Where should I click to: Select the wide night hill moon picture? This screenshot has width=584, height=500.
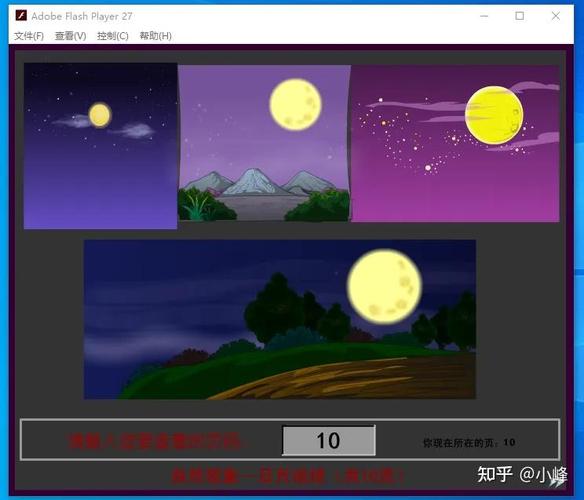coord(280,319)
